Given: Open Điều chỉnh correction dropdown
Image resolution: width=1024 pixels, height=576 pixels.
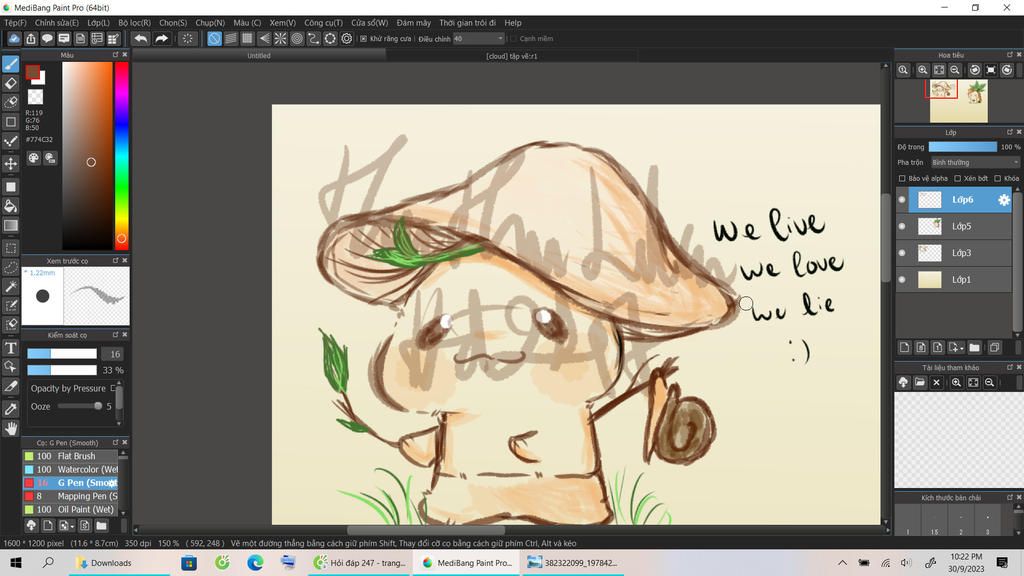Looking at the screenshot, I should (479, 39).
